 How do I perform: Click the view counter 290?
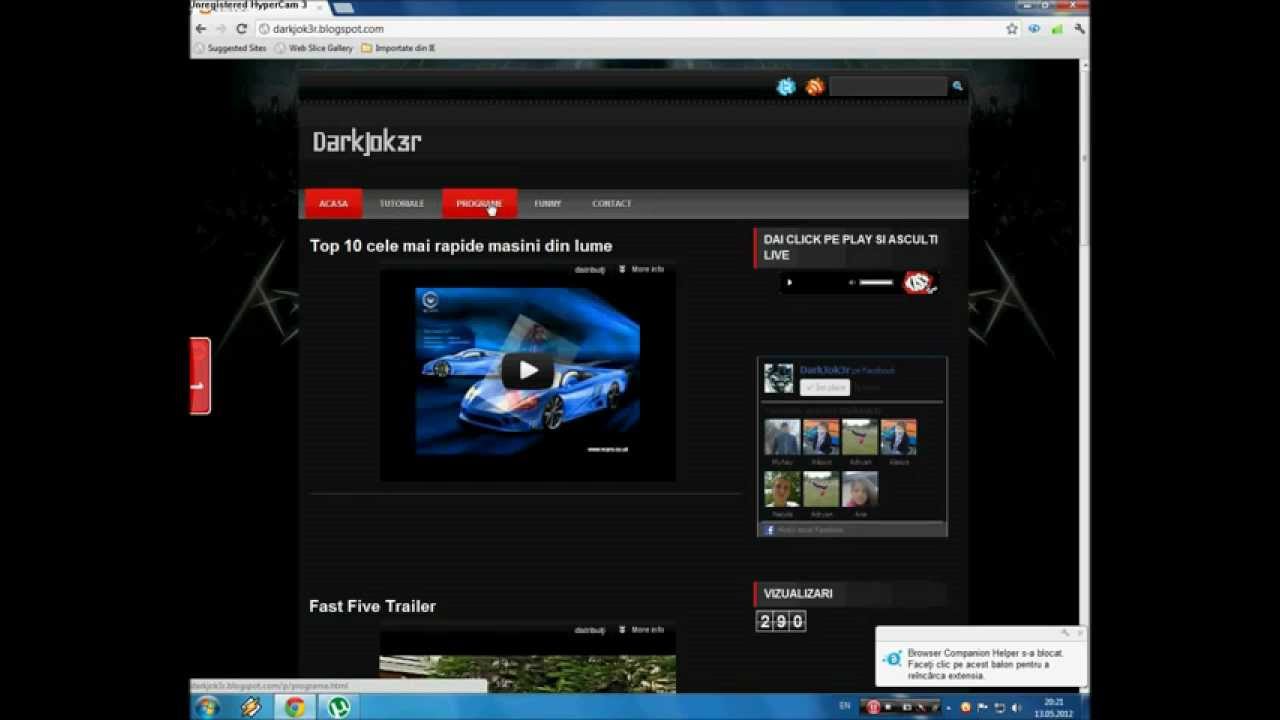point(781,622)
